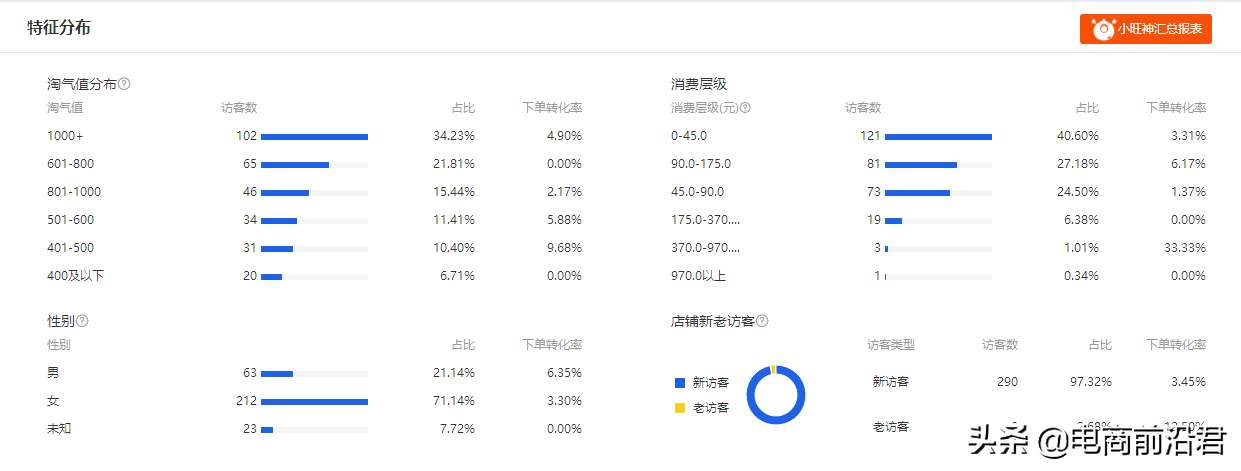Click the 501-600 row label
The image size is (1241, 471).
point(70,220)
